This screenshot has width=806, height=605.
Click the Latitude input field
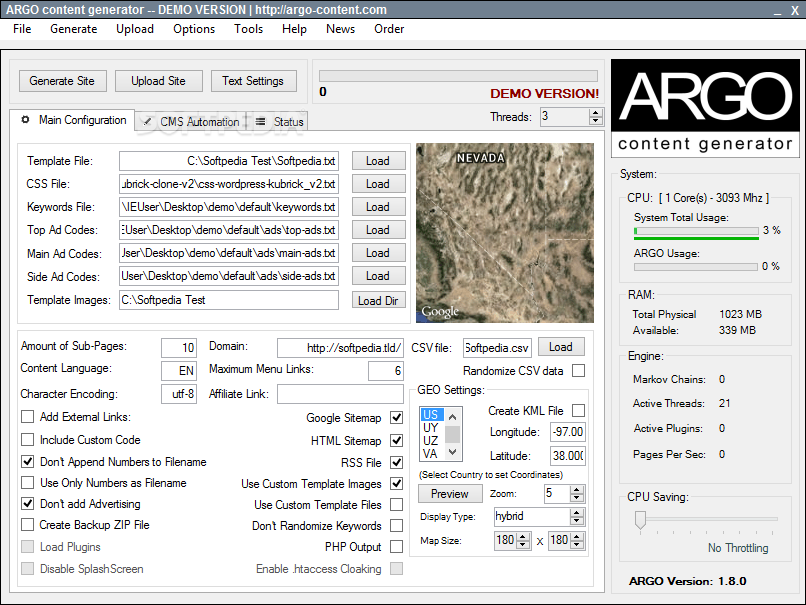tap(568, 455)
